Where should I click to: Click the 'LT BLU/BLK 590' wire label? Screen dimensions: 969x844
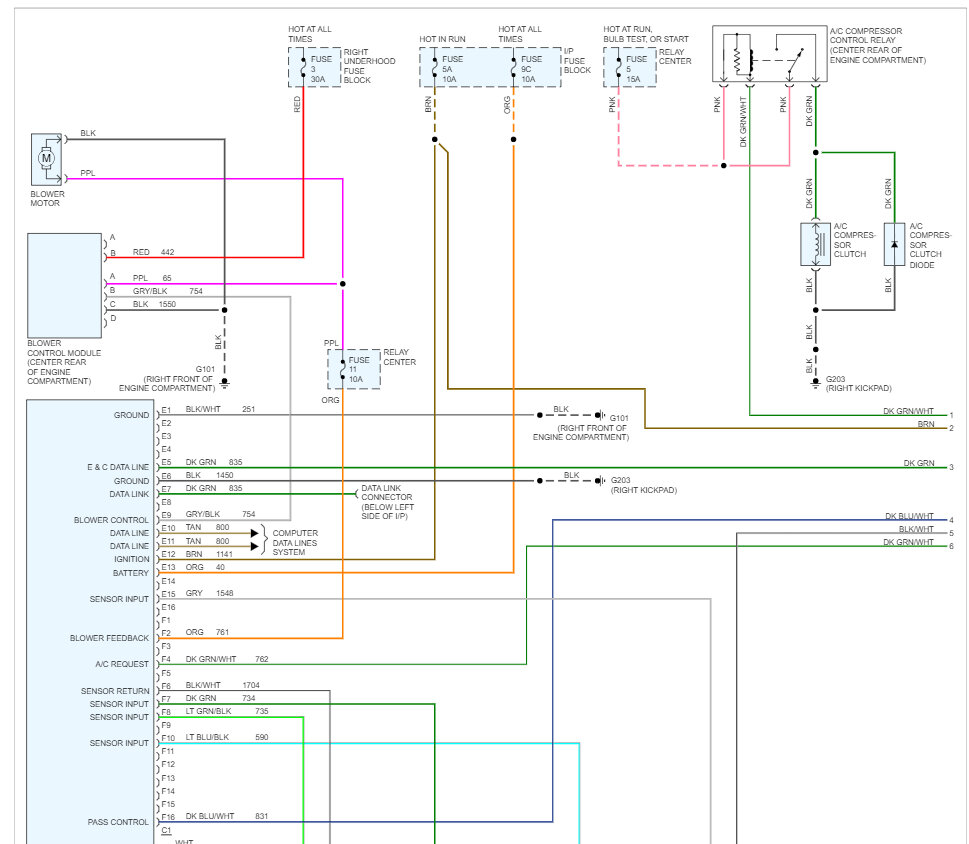tap(227, 737)
